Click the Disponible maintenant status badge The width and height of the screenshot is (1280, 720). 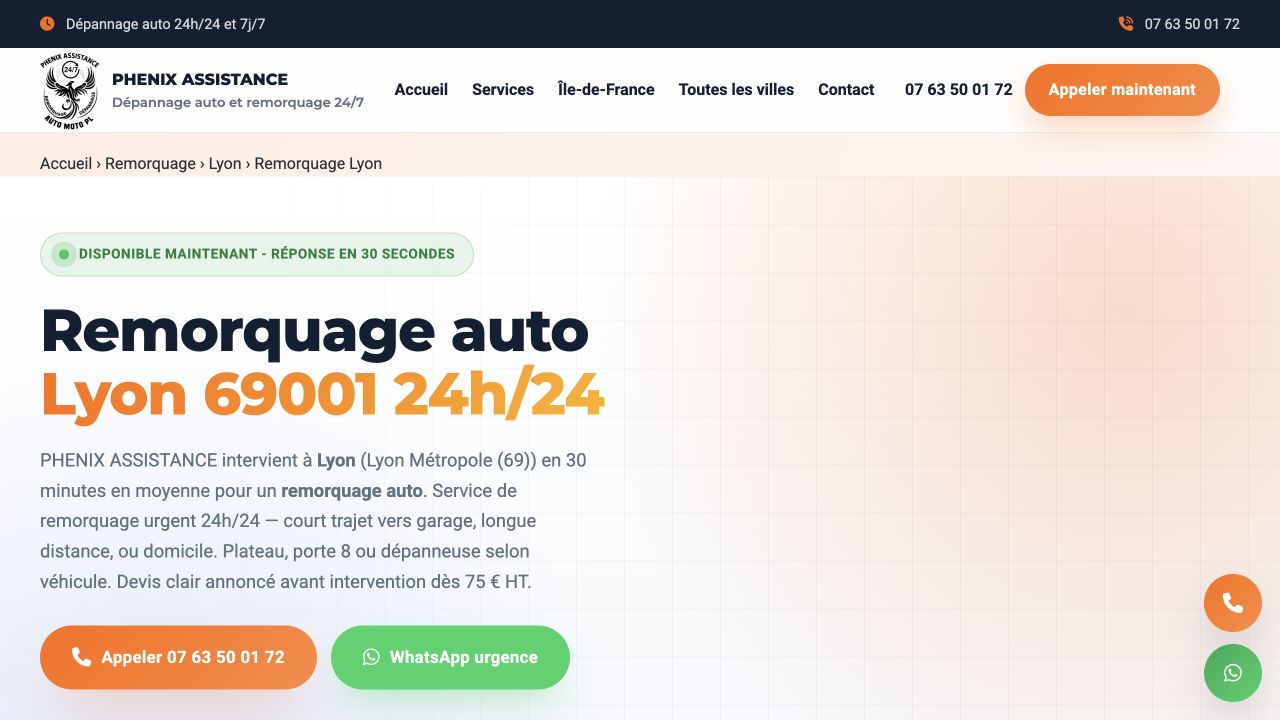coord(257,254)
